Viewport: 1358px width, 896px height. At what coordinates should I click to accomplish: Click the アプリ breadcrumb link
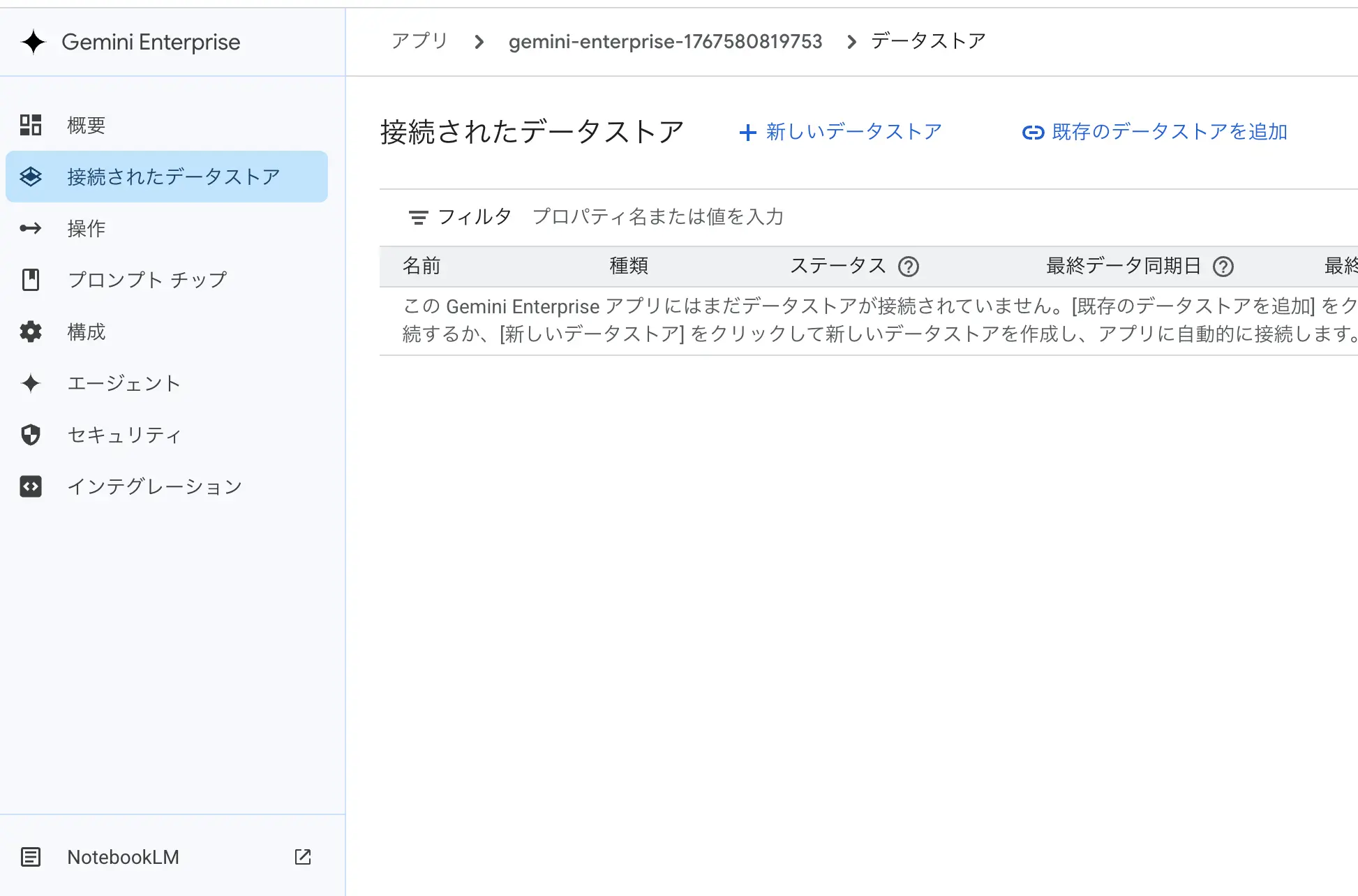[x=419, y=41]
